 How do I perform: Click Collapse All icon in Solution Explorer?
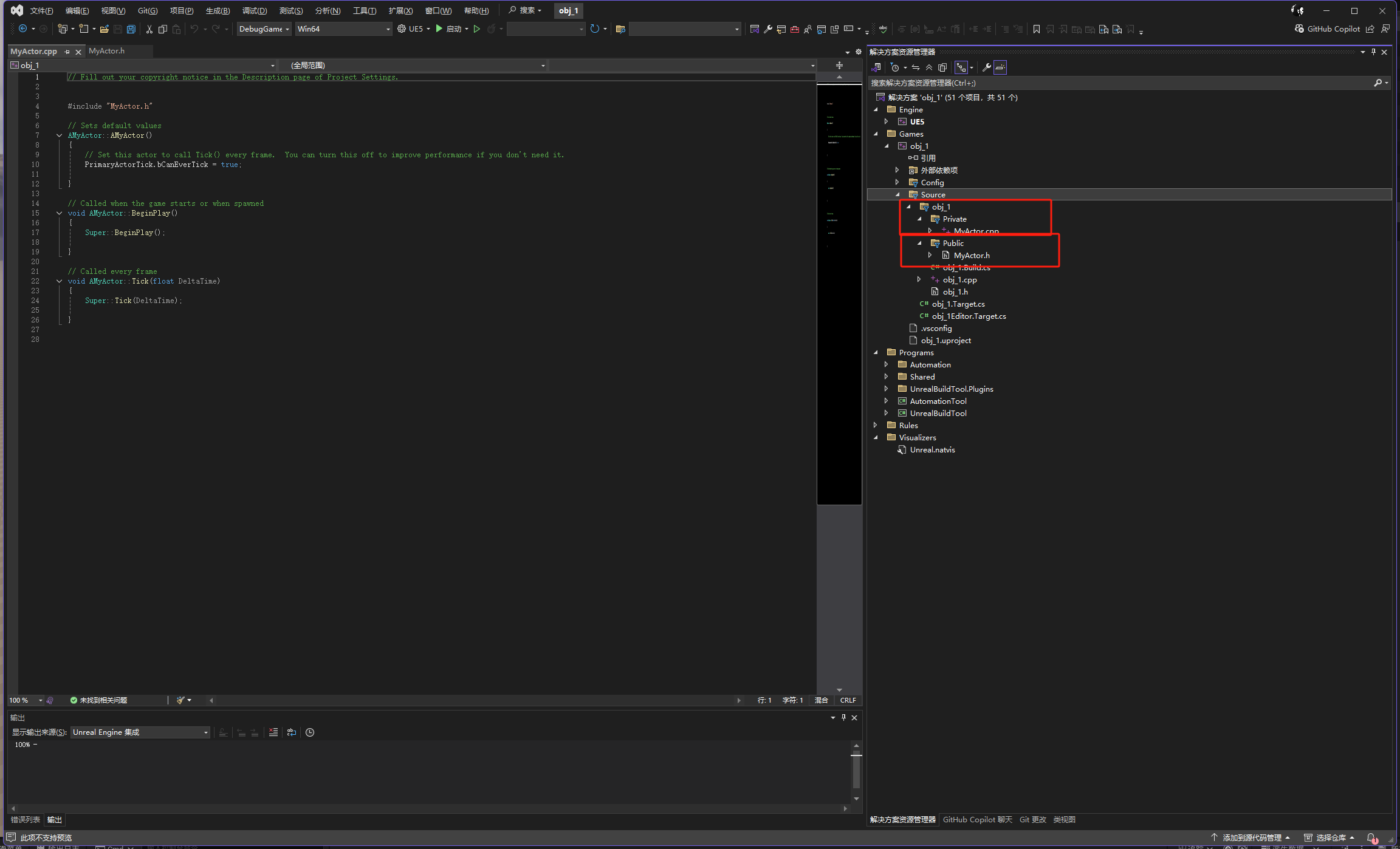click(x=929, y=67)
